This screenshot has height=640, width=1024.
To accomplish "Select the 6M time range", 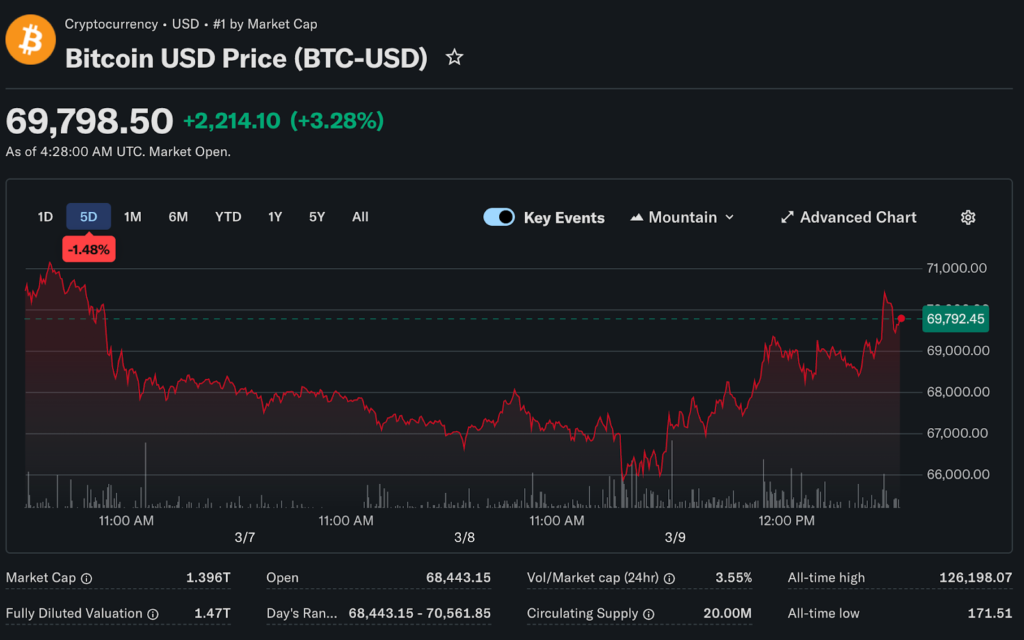I will (x=178, y=217).
